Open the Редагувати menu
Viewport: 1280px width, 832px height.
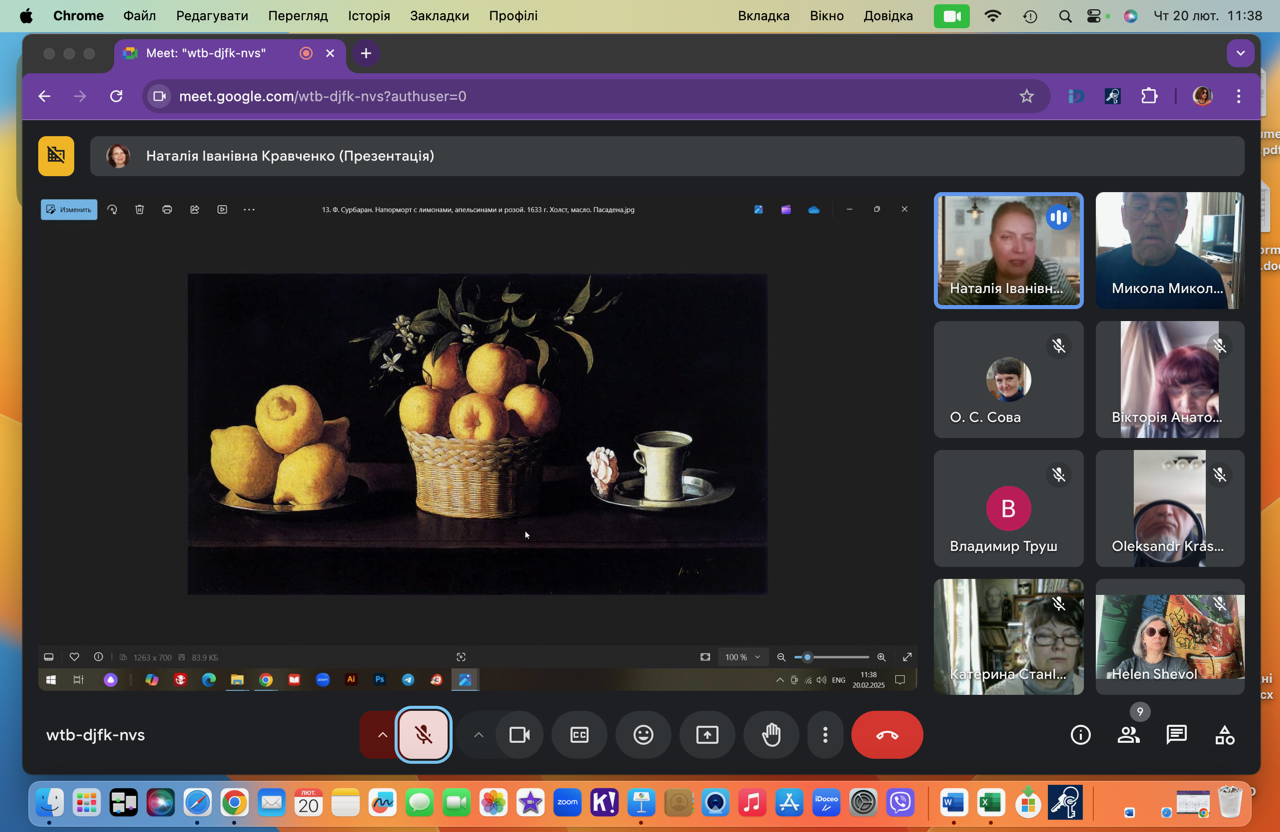click(x=212, y=16)
